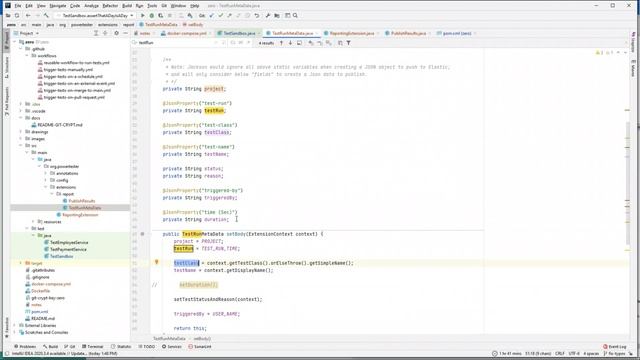Open the Terminal tool window
Screen dimensions: 640x360
tap(93, 347)
